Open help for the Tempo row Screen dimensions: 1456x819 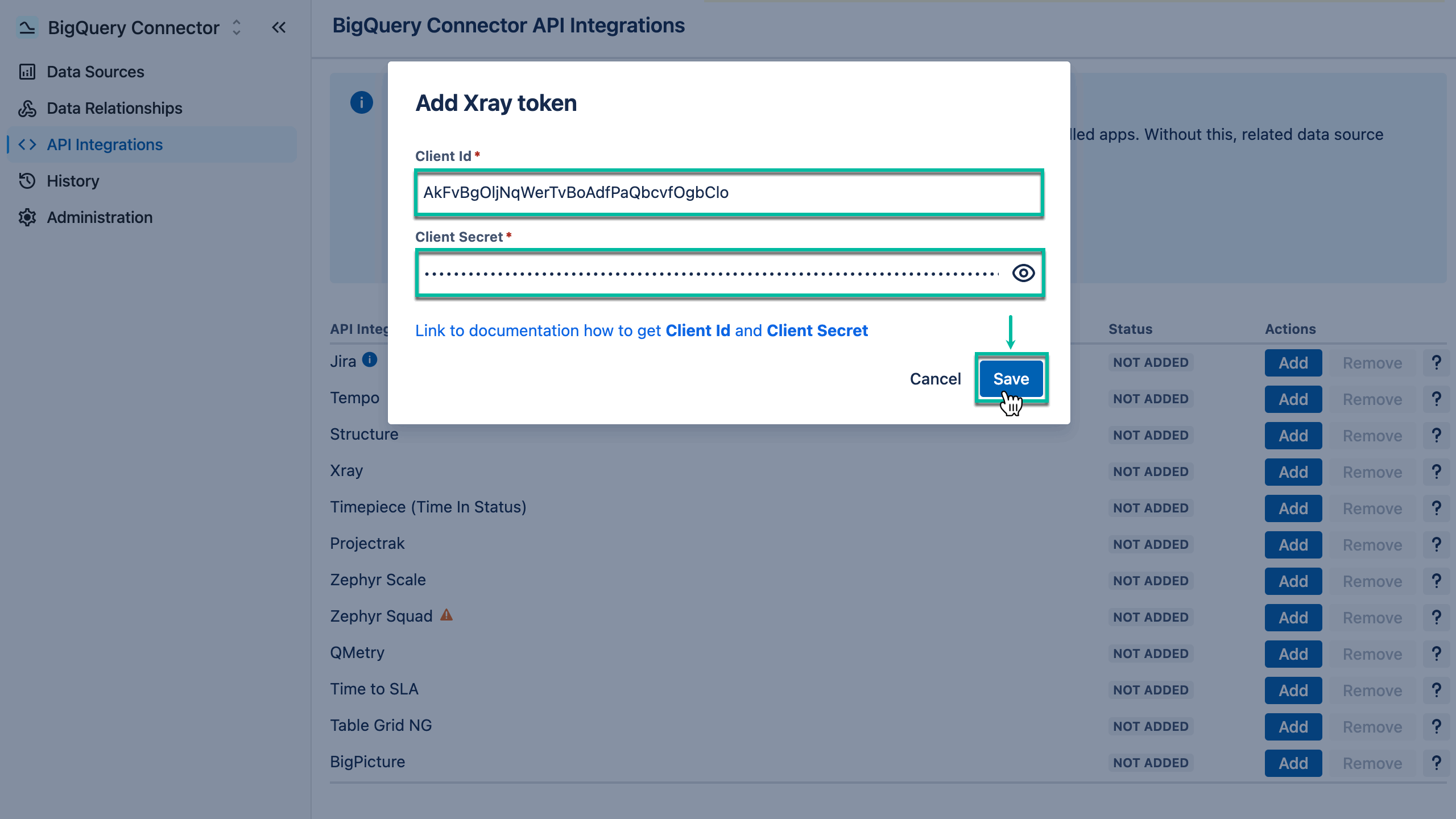tap(1437, 398)
